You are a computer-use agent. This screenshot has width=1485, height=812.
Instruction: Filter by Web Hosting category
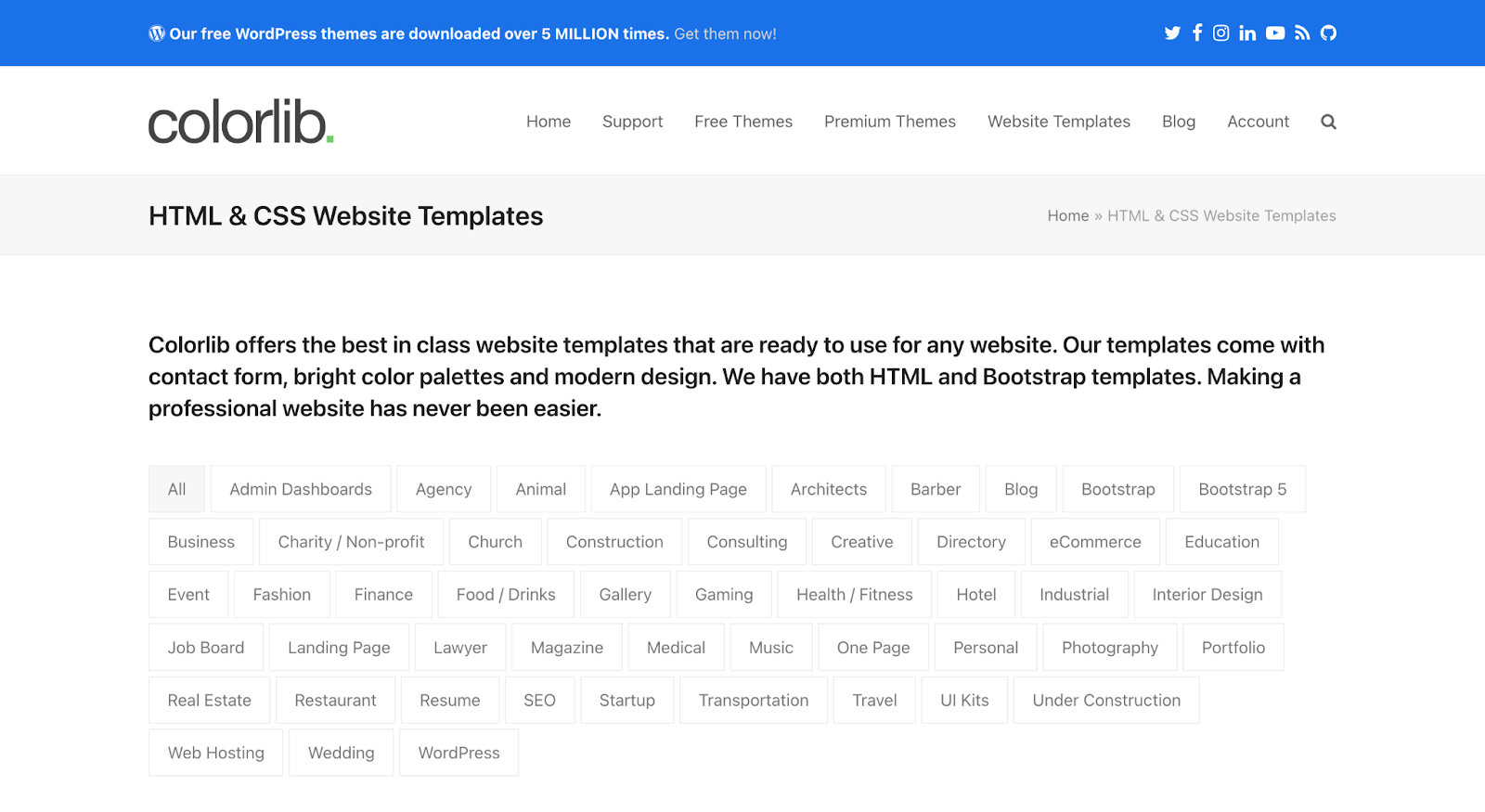pyautogui.click(x=215, y=753)
